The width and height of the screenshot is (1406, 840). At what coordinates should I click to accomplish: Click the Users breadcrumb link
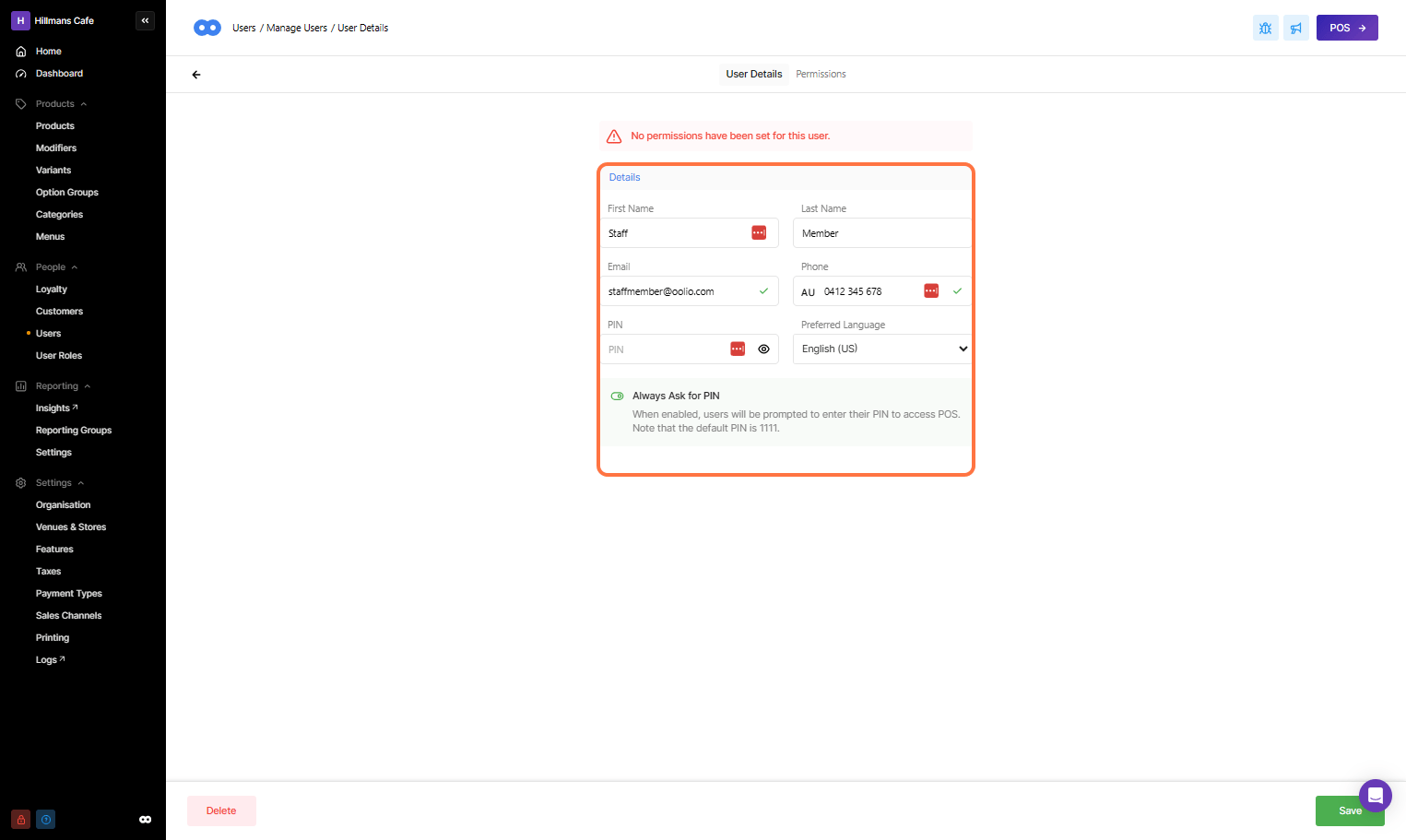(244, 28)
